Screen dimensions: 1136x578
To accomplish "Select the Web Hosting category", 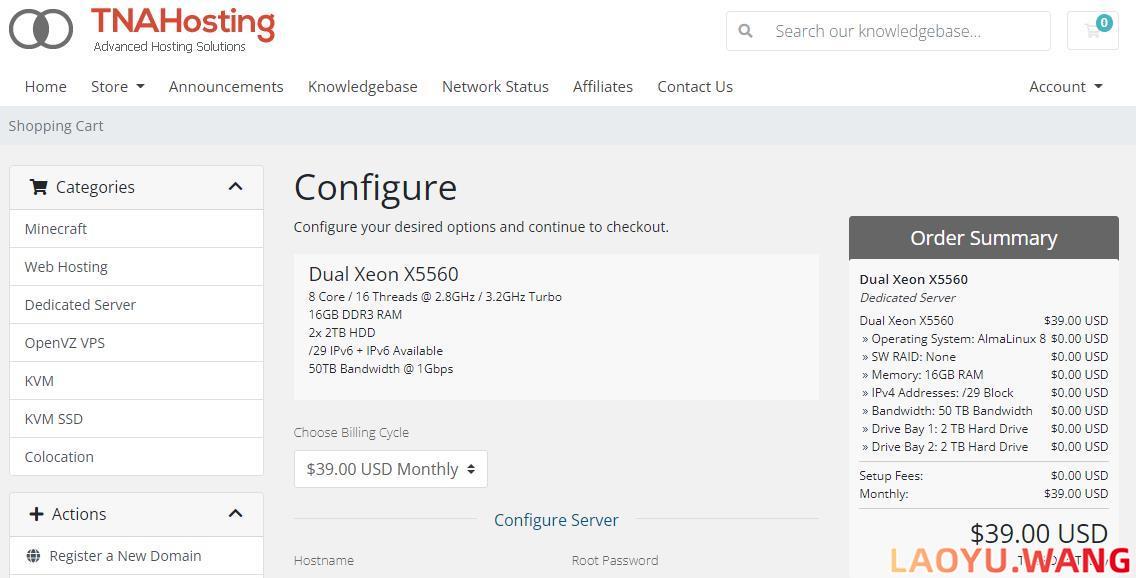I will [136, 267].
